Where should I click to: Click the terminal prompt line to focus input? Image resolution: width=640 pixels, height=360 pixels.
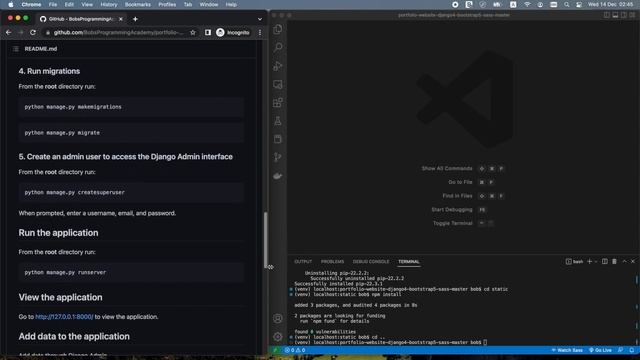[x=391, y=342]
